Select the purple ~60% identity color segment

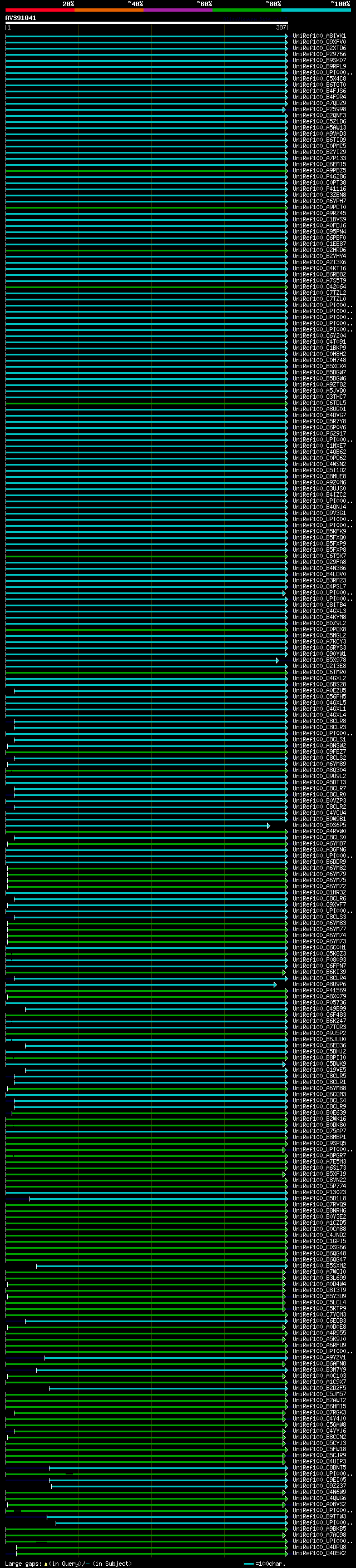(177, 10)
